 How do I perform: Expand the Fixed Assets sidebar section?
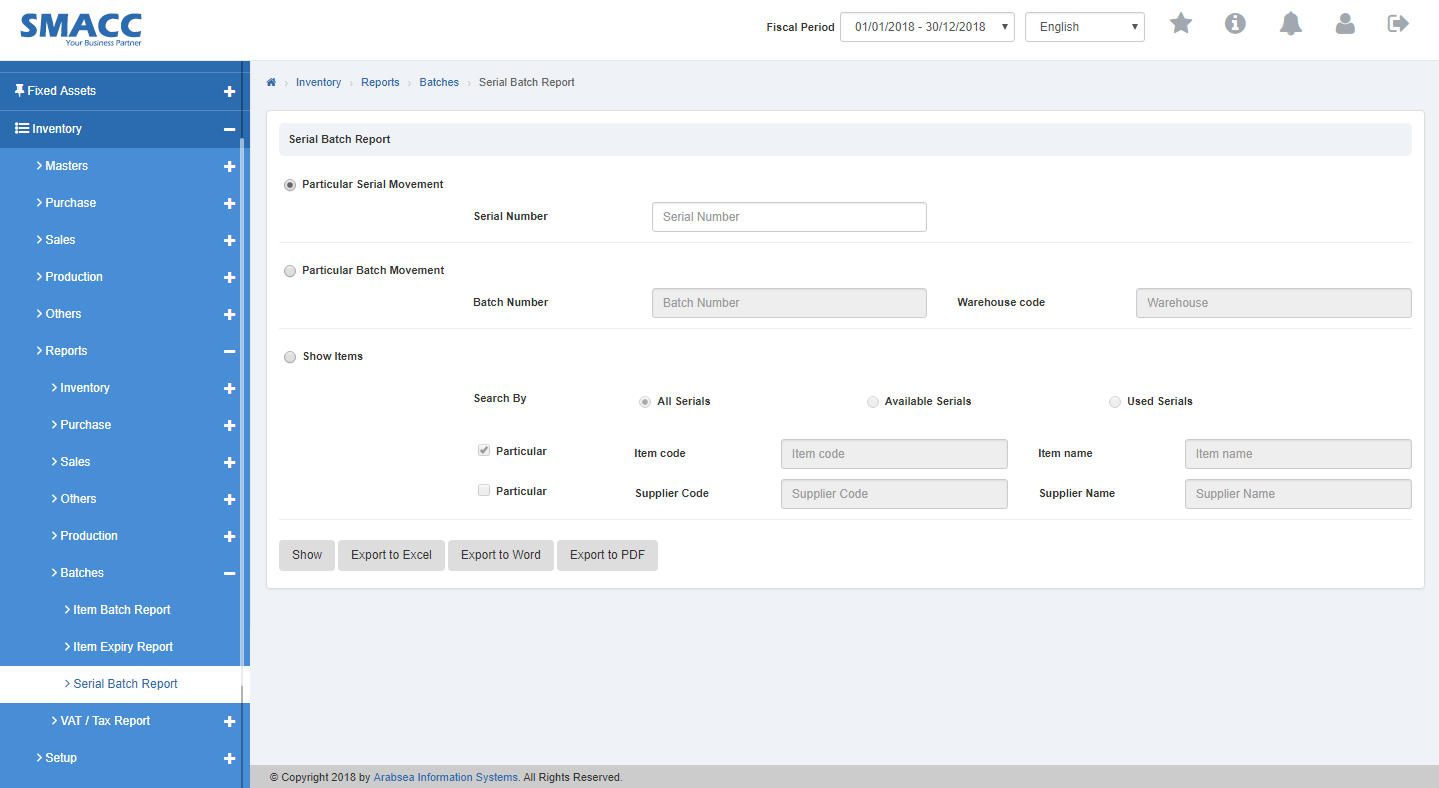pos(229,91)
